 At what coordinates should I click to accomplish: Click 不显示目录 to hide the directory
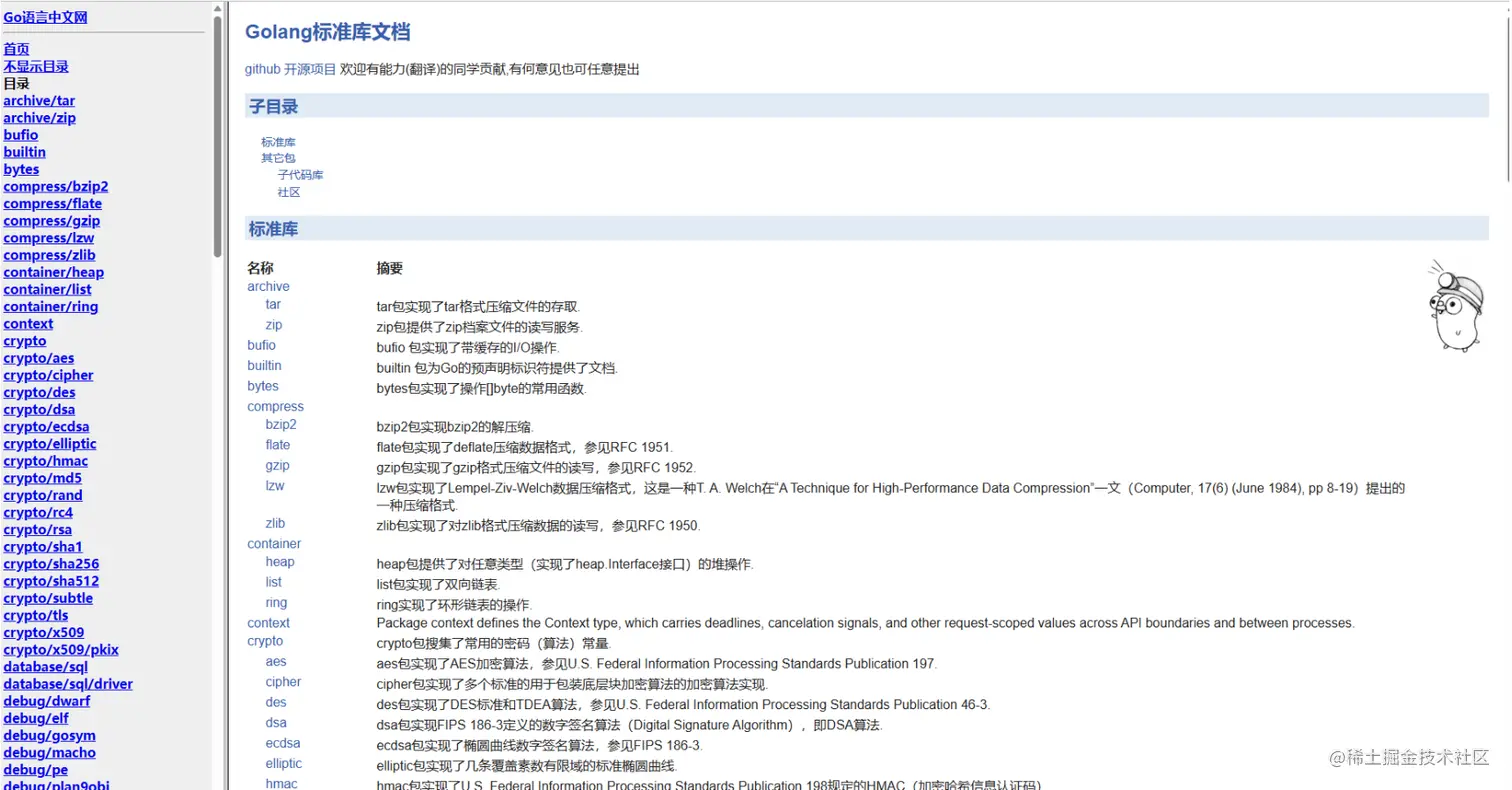36,66
